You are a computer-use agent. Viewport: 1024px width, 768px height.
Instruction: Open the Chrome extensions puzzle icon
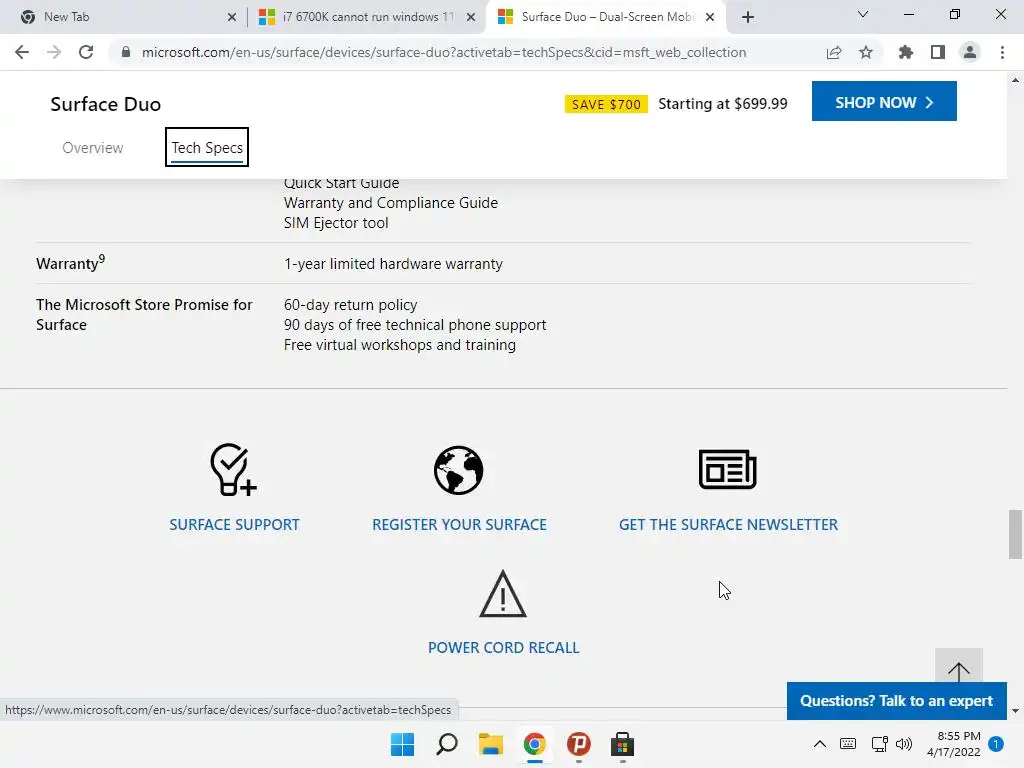pyautogui.click(x=906, y=52)
